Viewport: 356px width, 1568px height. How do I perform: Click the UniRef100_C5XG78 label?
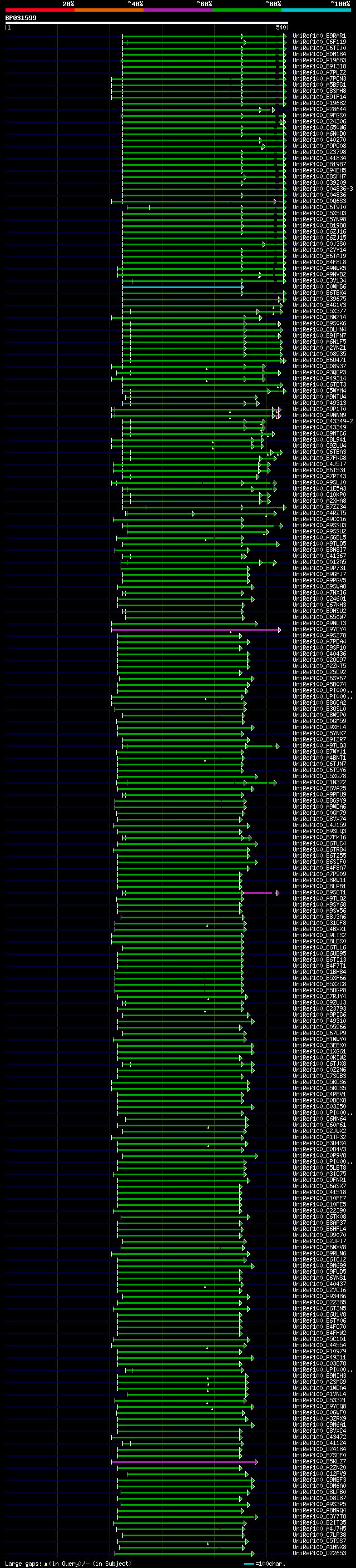tap(319, 776)
